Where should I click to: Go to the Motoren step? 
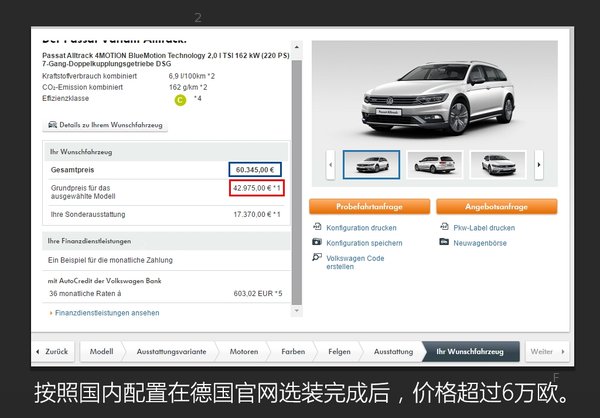pos(244,351)
